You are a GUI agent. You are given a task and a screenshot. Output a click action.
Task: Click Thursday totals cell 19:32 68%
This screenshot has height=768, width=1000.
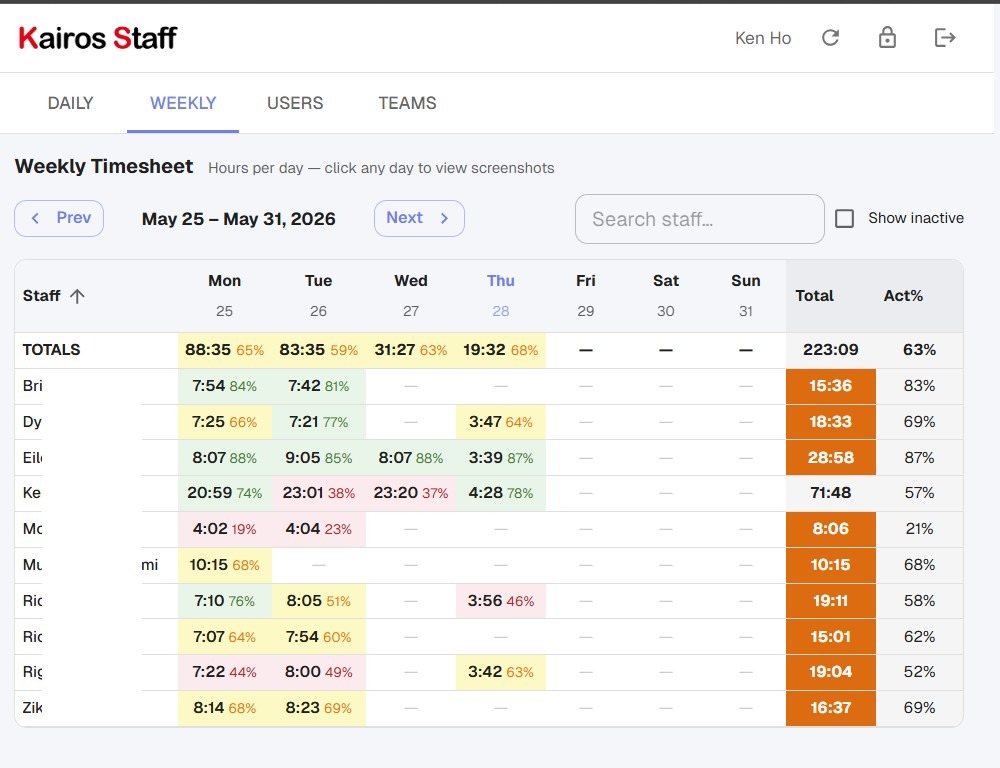pyautogui.click(x=501, y=350)
